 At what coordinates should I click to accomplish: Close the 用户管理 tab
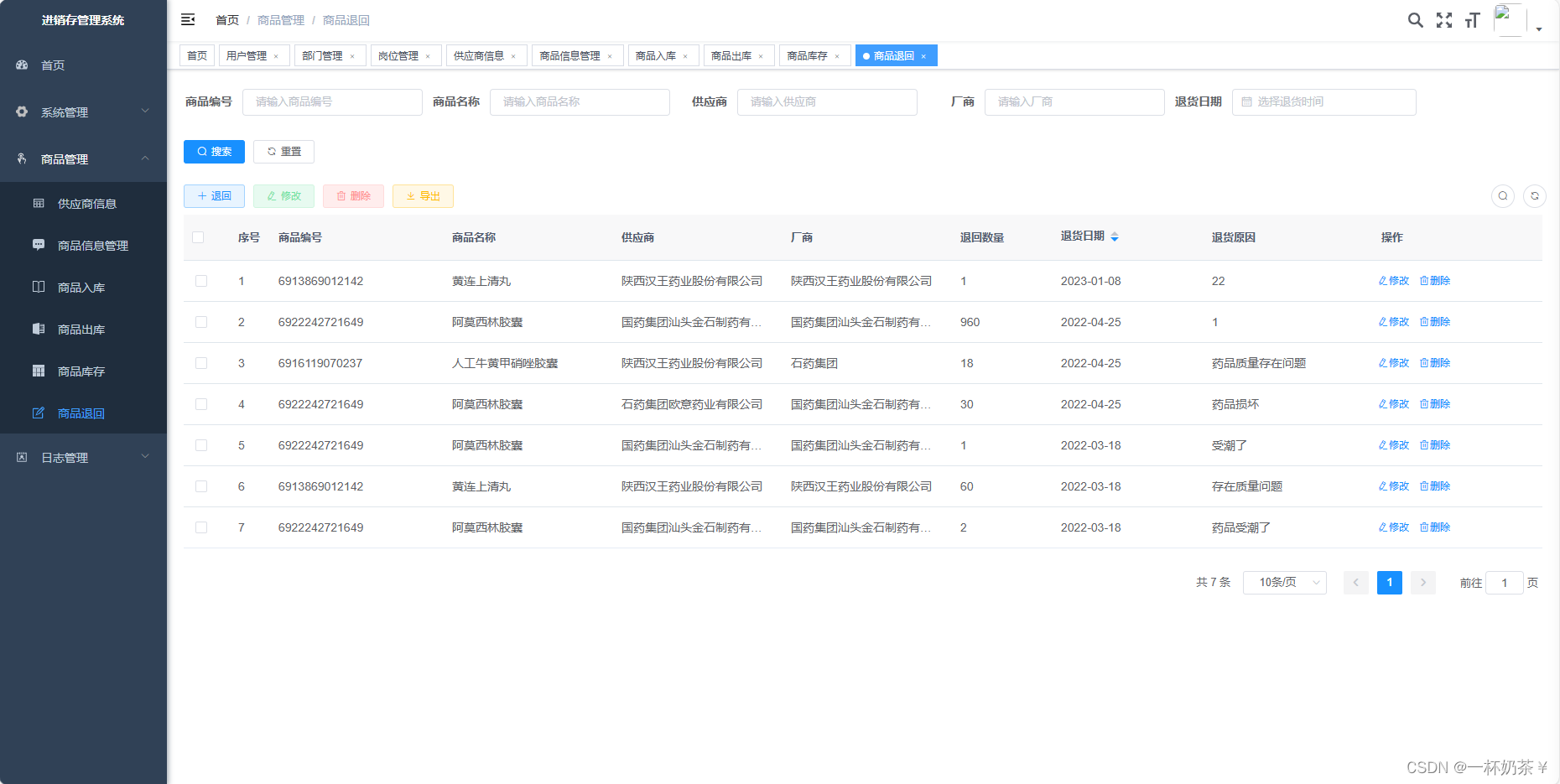tap(276, 56)
